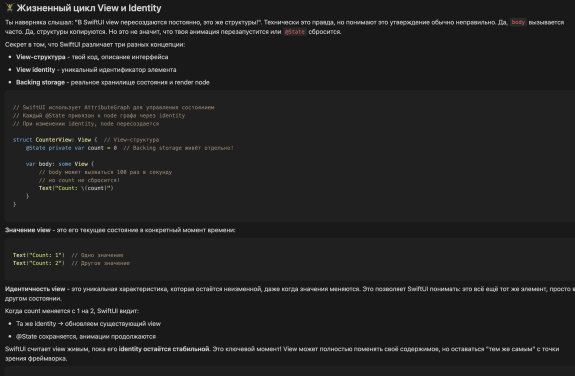Click the comment mentioning AttributeGraph

click(x=113, y=107)
